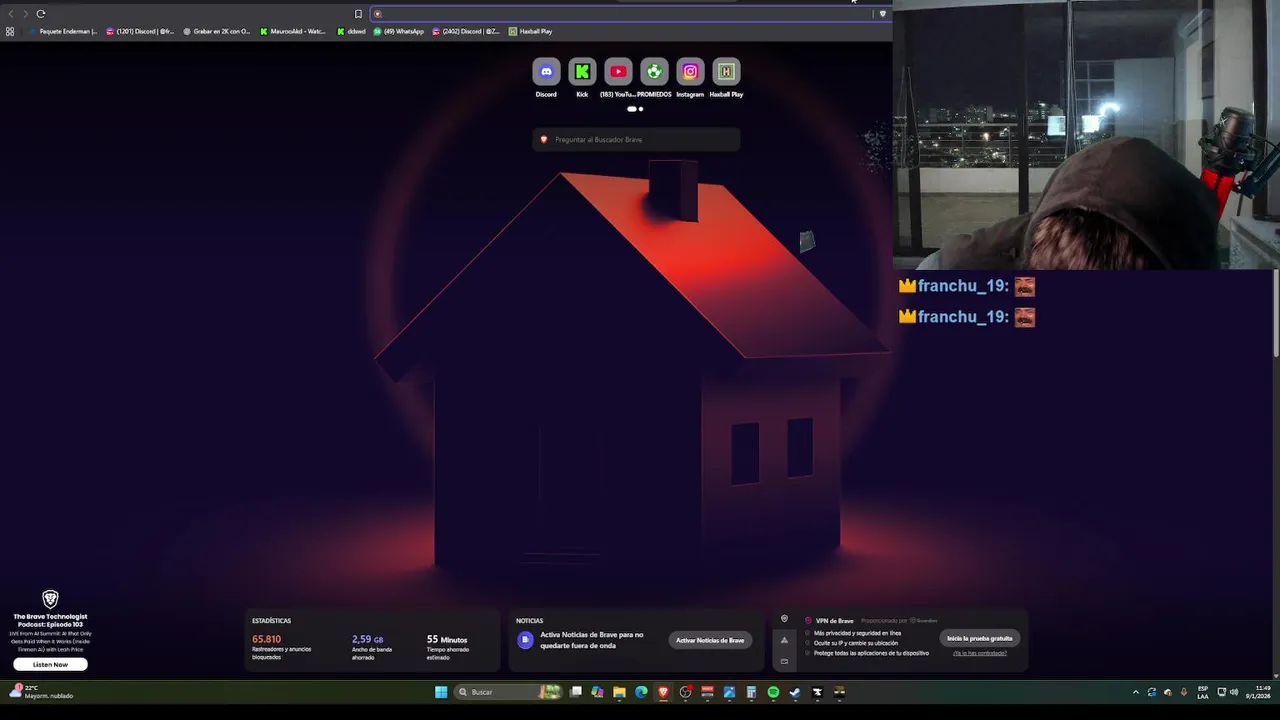The height and width of the screenshot is (720, 1280).
Task: Click the ESTADÍSTICAS heading
Action: (271, 621)
